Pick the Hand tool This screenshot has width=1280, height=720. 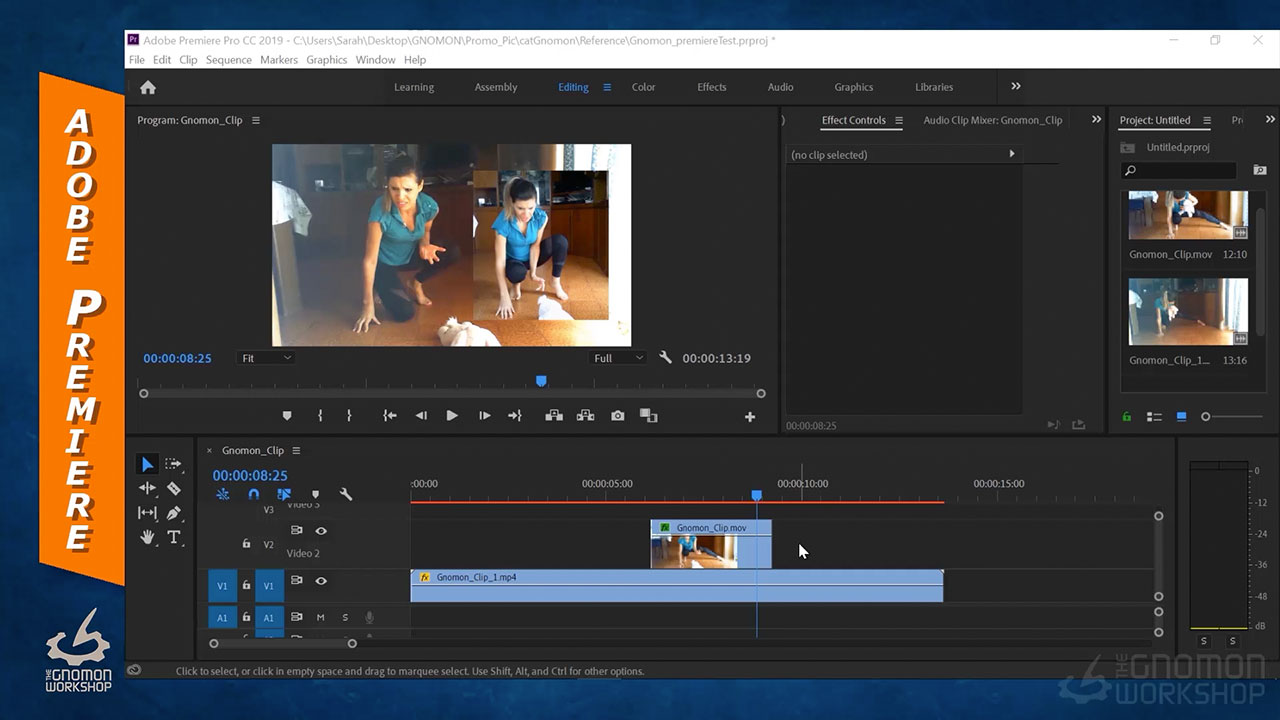147,537
